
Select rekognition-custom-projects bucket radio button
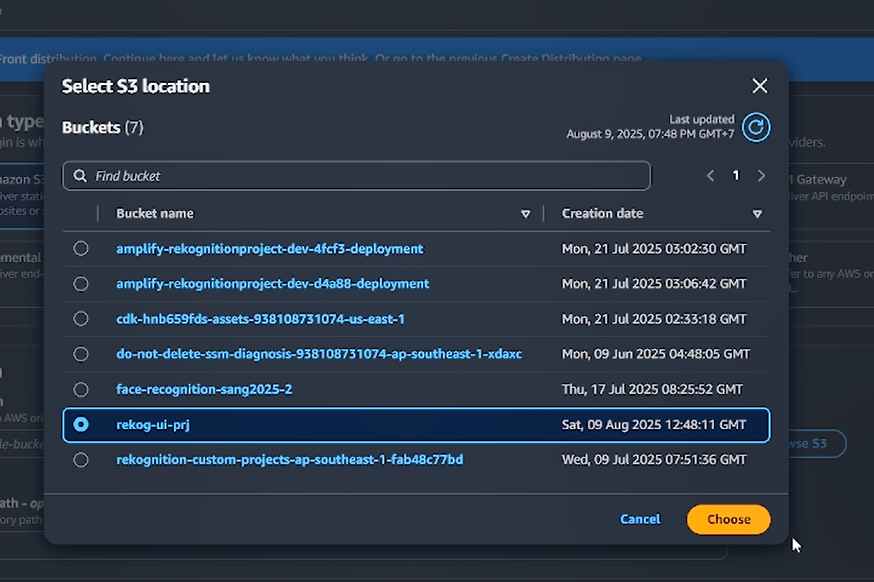pos(81,460)
